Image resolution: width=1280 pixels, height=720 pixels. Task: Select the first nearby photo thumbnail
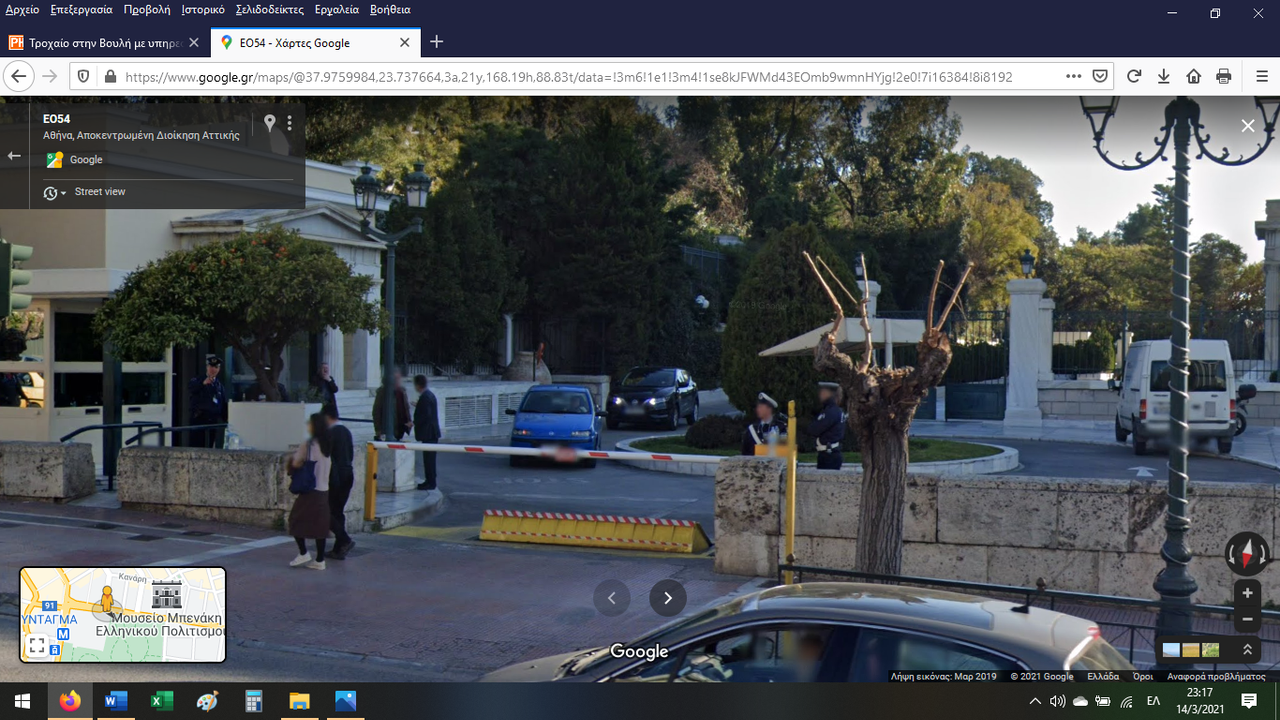(1171, 650)
